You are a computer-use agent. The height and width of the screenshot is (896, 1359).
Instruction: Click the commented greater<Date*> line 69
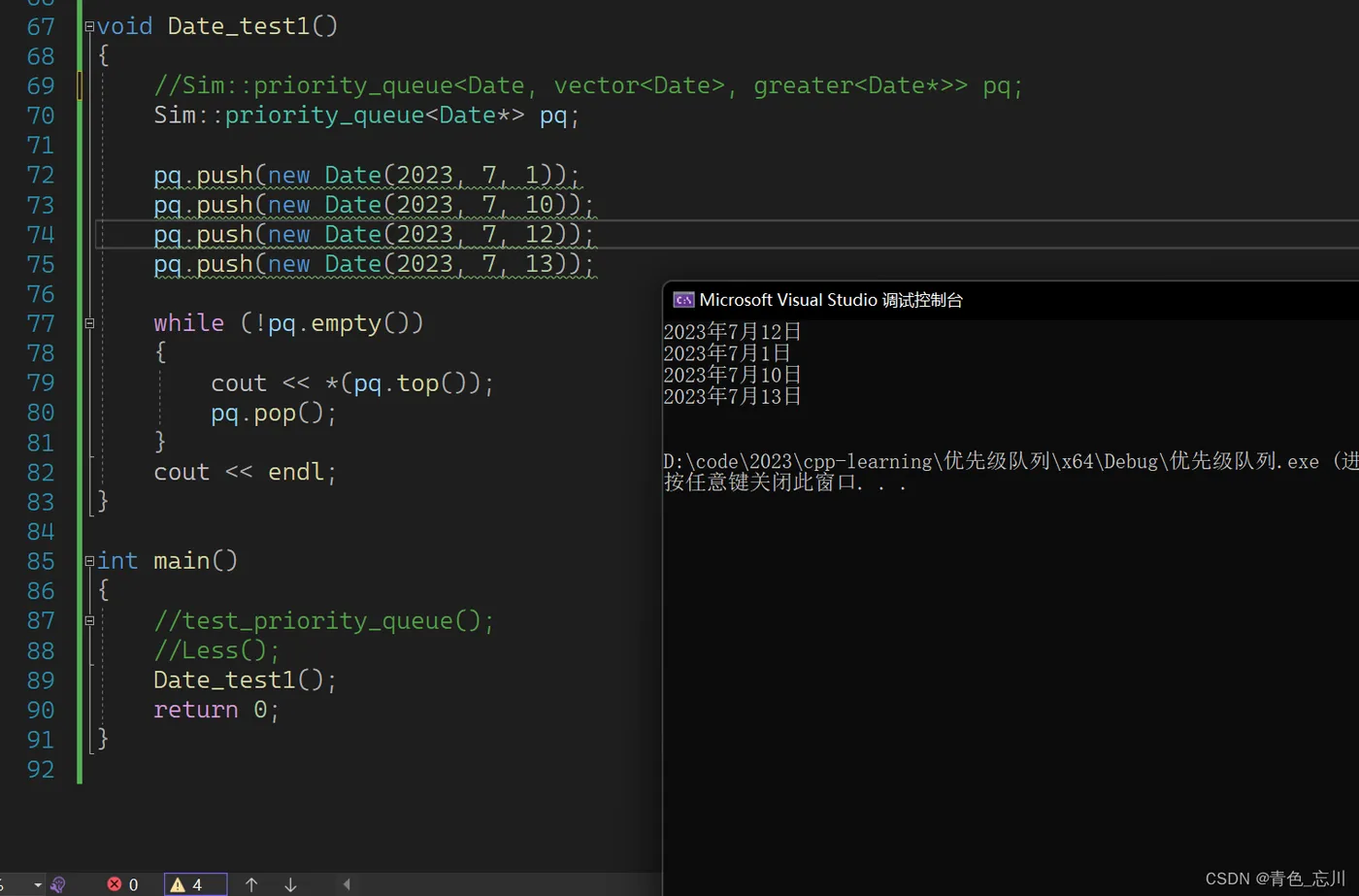(x=588, y=85)
